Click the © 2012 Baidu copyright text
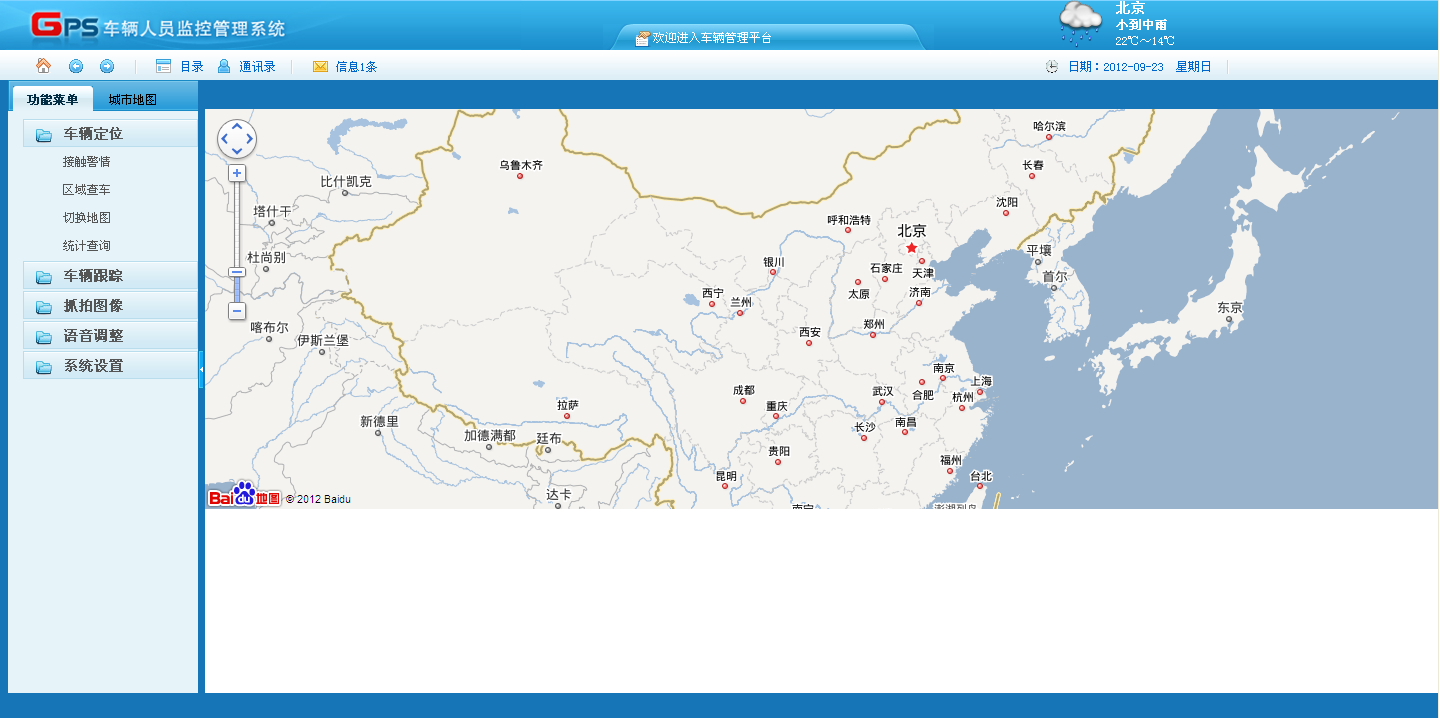Screen dimensions: 1440x718 pos(318,499)
